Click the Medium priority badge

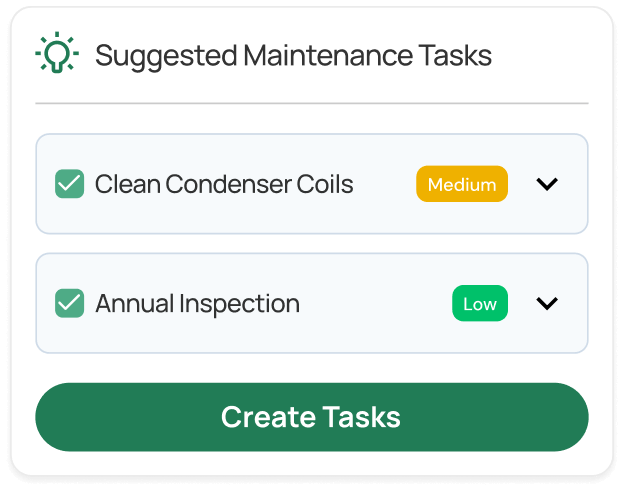point(462,184)
